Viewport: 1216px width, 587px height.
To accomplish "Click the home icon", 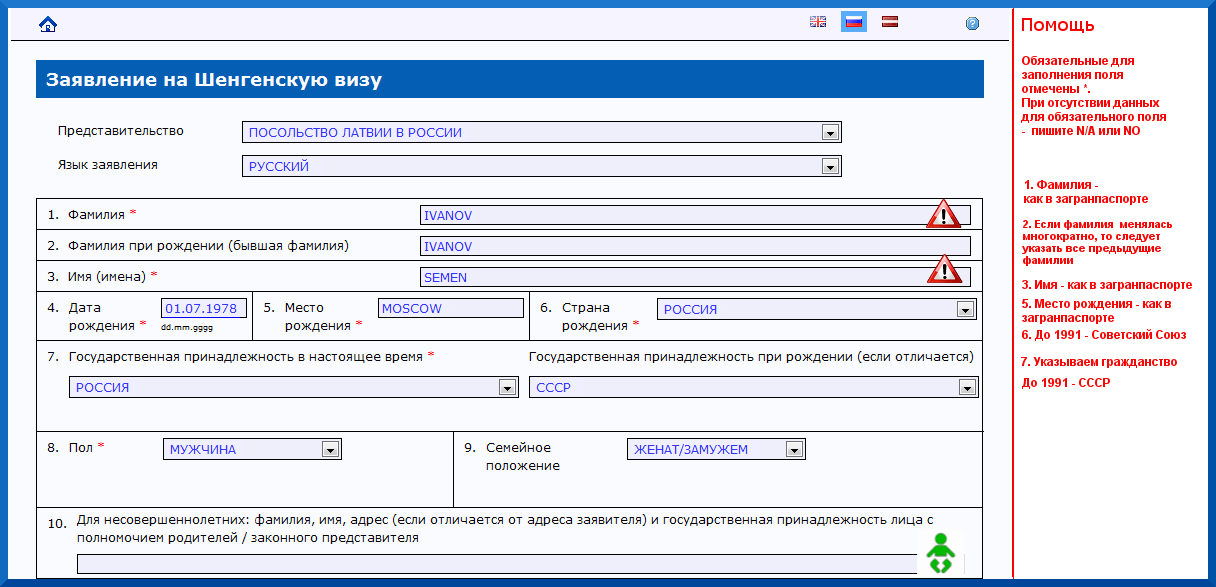I will [x=47, y=24].
